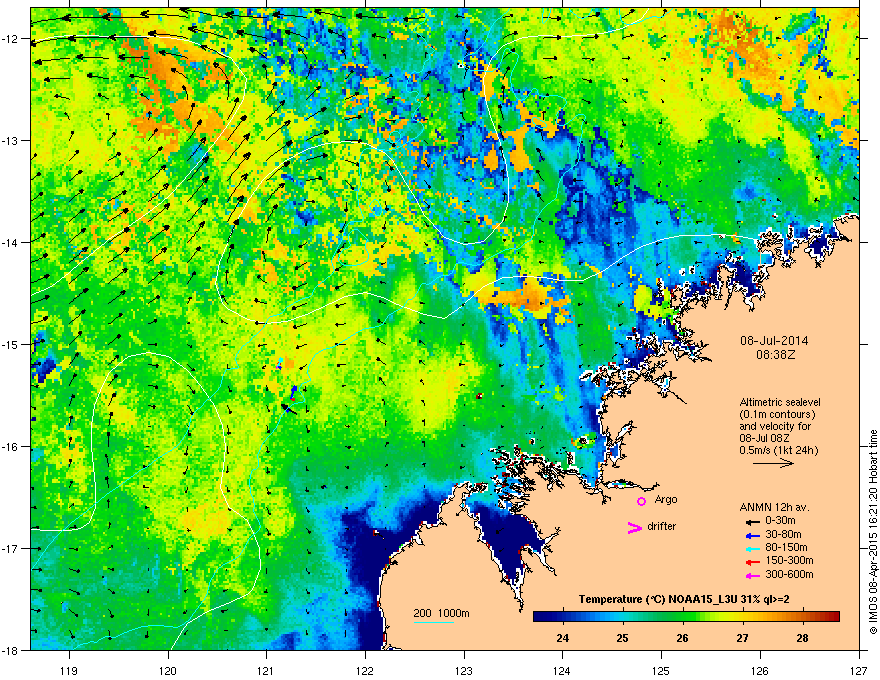The height and width of the screenshot is (680, 880).
Task: Click the '30-80m' depth label
Action: point(783,535)
